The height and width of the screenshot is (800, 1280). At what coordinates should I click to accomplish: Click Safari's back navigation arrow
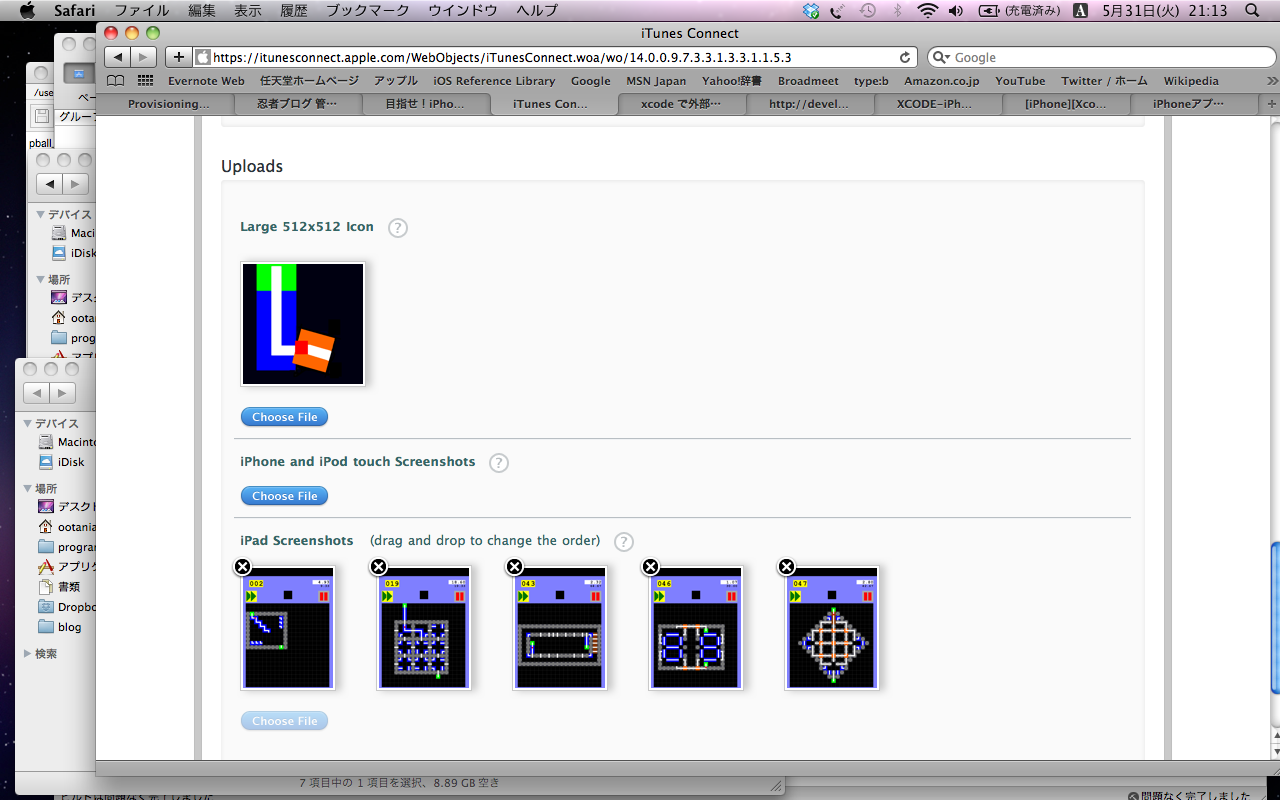(x=117, y=57)
